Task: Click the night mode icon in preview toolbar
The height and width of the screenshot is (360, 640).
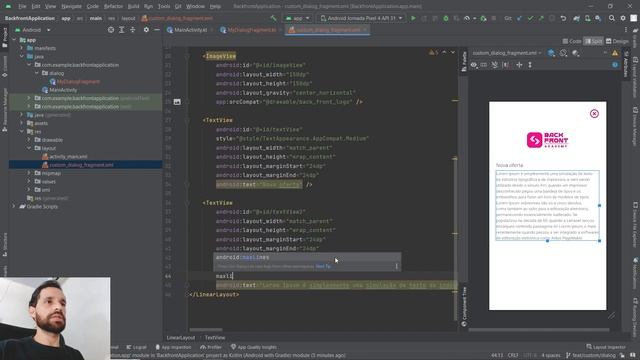Action: coord(576,53)
